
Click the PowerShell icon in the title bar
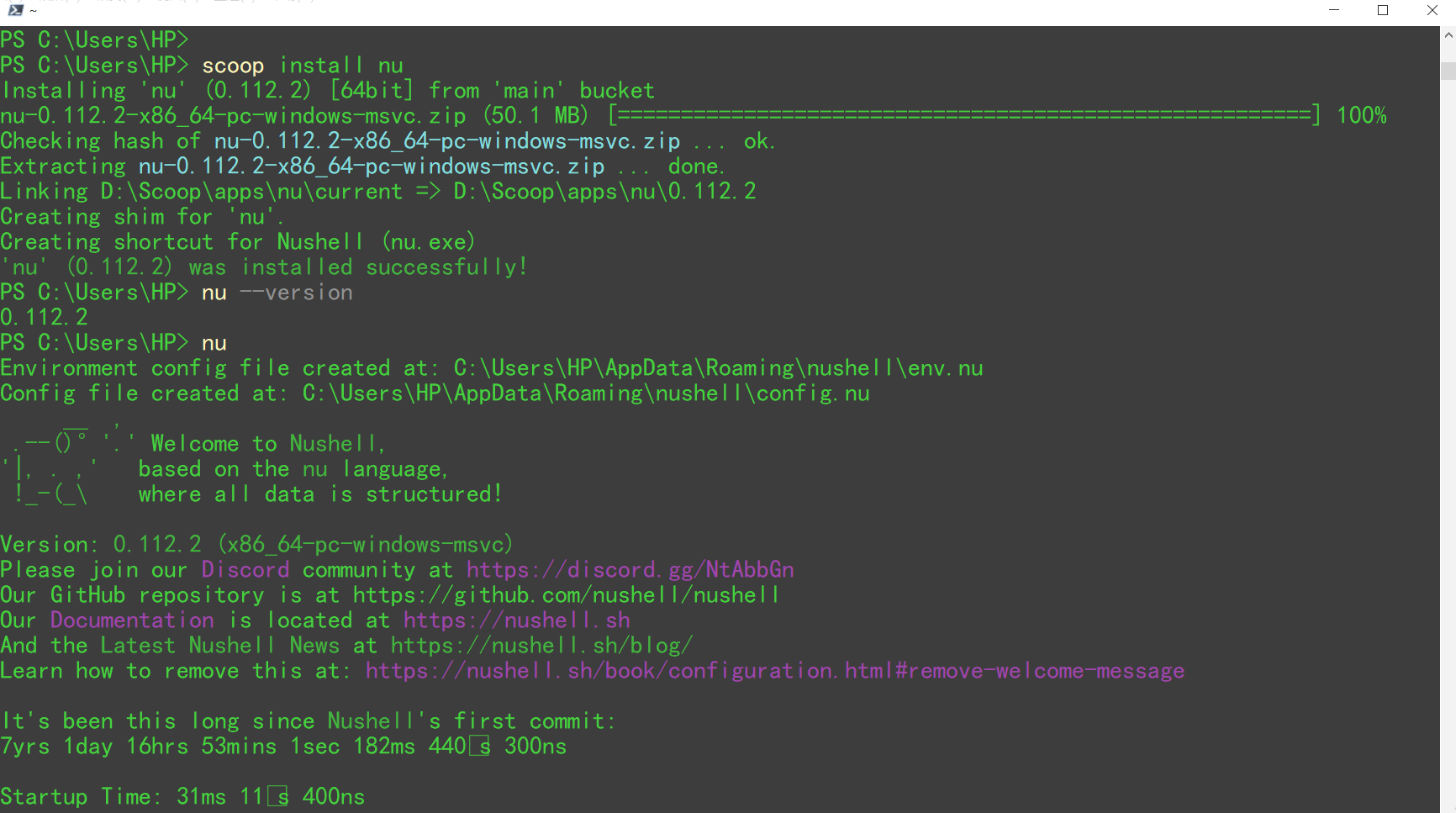(15, 10)
